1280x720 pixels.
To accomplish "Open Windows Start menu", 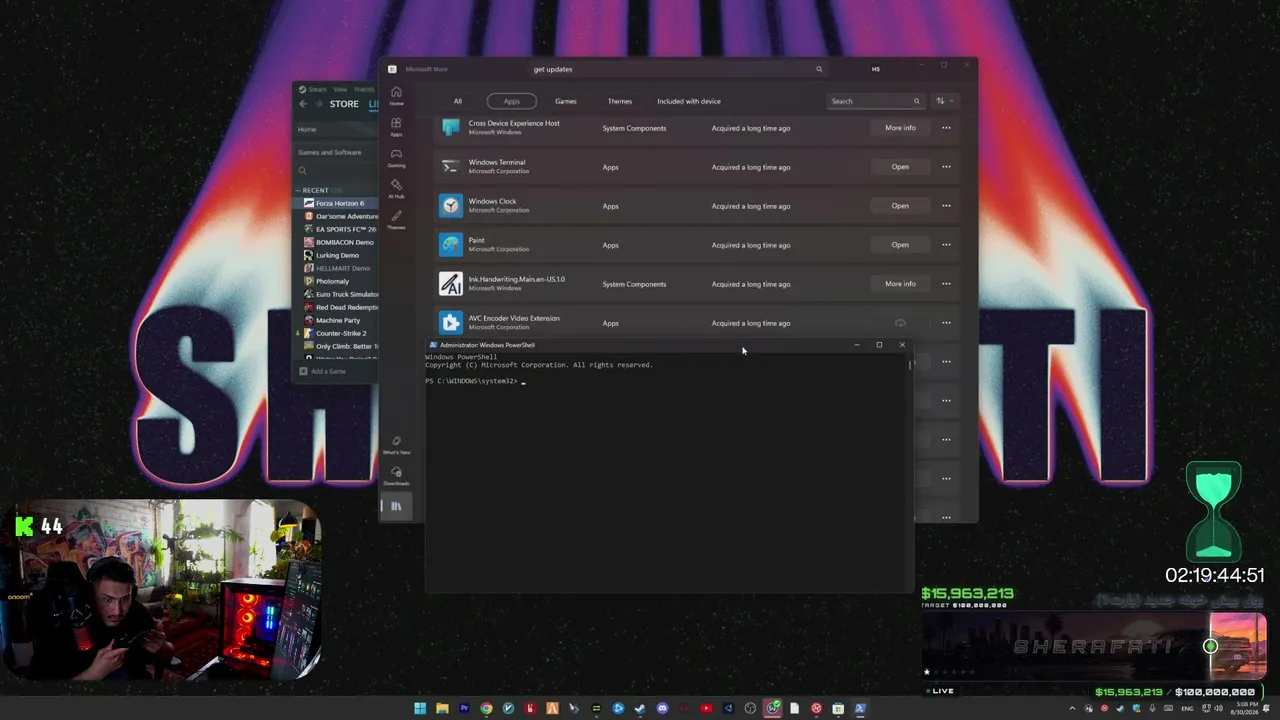I will coord(420,709).
